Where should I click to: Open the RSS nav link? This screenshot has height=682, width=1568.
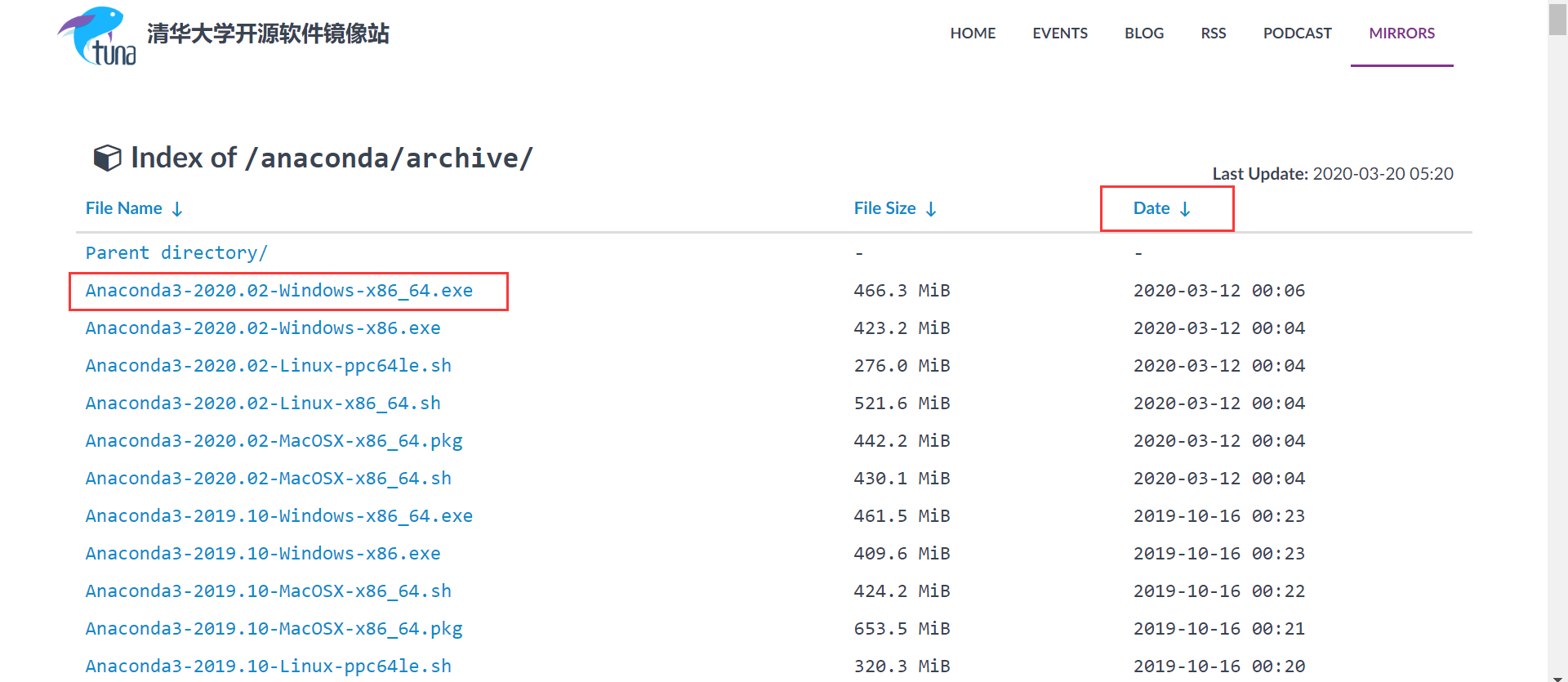tap(1214, 33)
